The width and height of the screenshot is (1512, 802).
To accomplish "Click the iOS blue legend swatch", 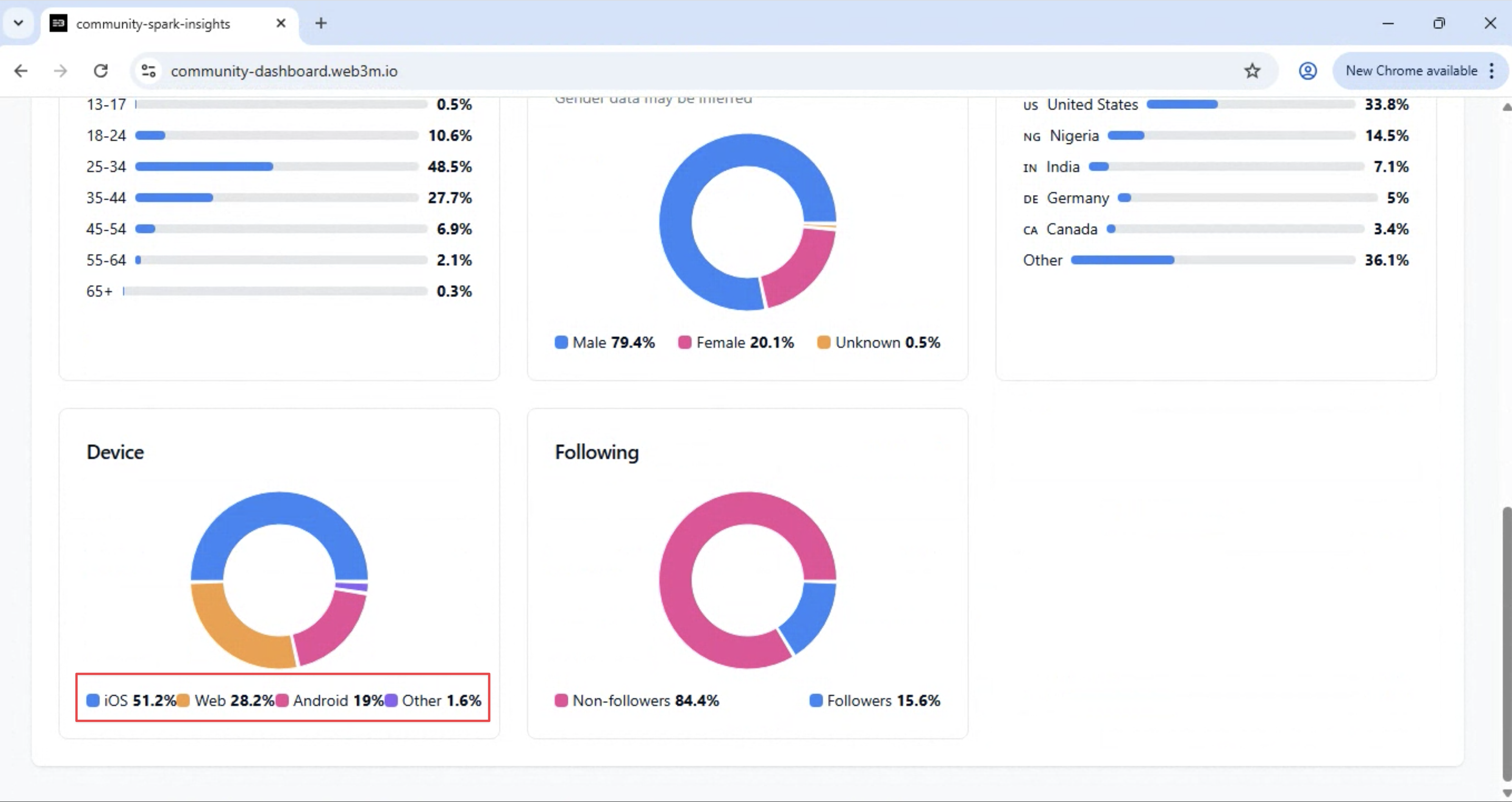I will [x=93, y=701].
